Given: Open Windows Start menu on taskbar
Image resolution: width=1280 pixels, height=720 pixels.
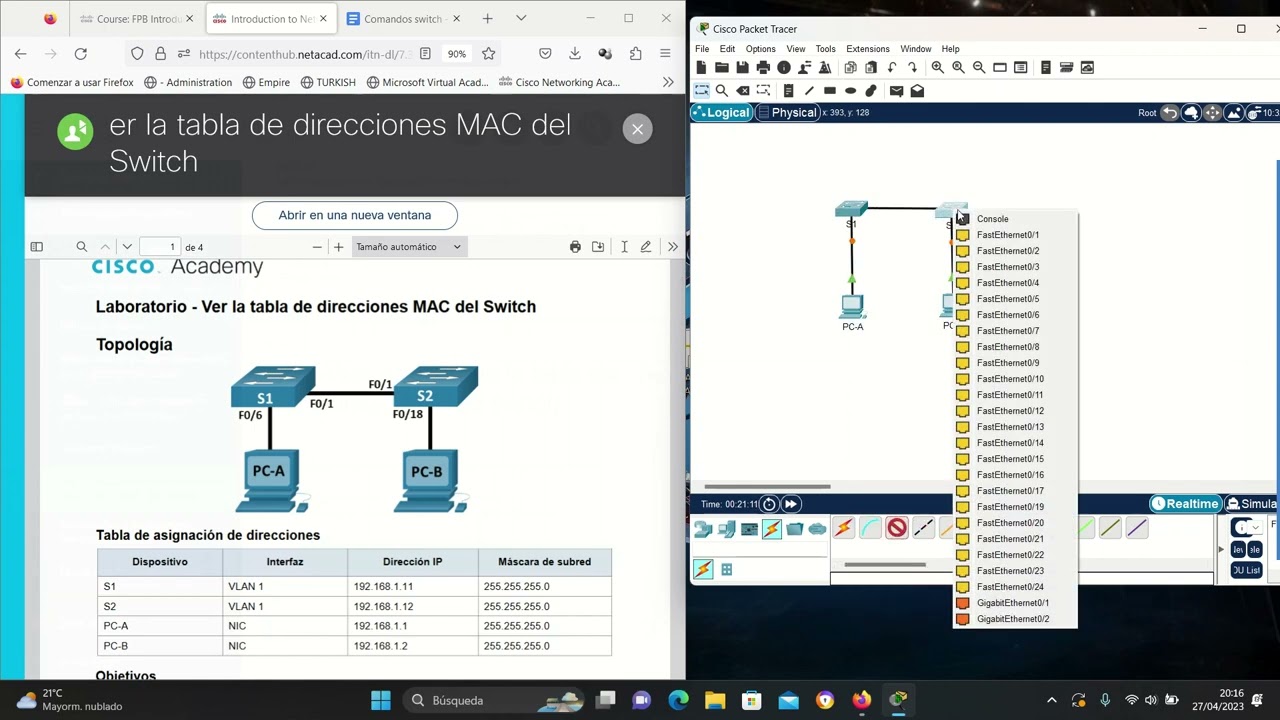Looking at the screenshot, I should pyautogui.click(x=381, y=700).
